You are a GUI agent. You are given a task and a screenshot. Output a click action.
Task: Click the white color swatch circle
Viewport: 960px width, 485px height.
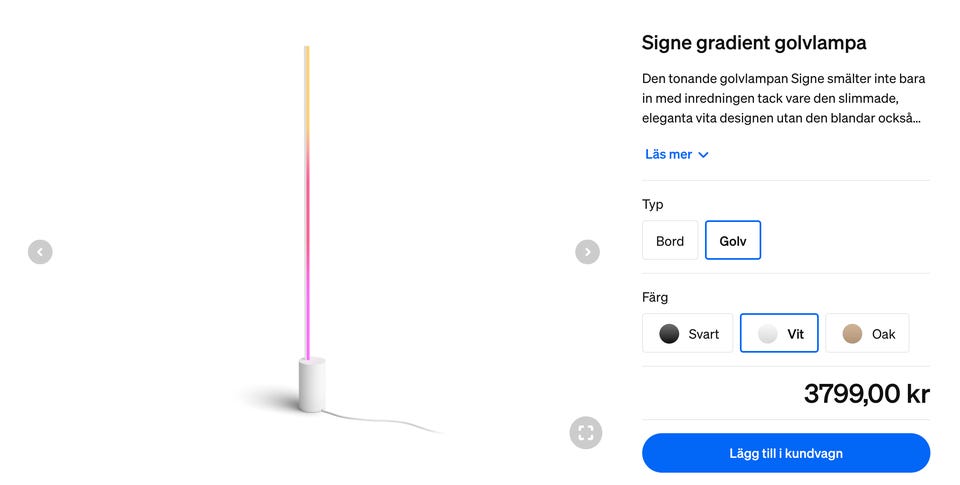(x=767, y=334)
